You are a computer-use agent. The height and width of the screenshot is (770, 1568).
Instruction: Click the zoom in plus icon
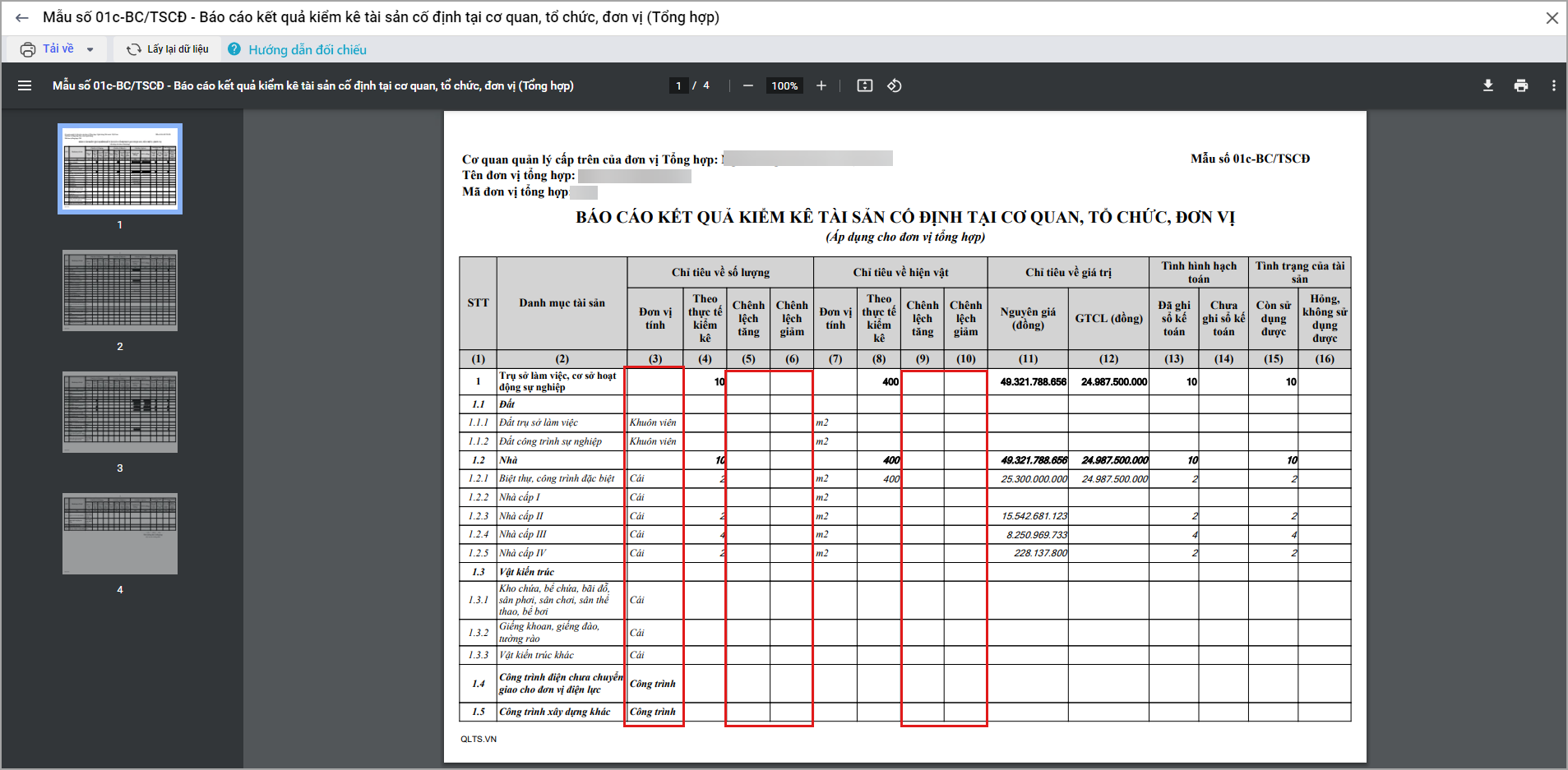(x=821, y=85)
